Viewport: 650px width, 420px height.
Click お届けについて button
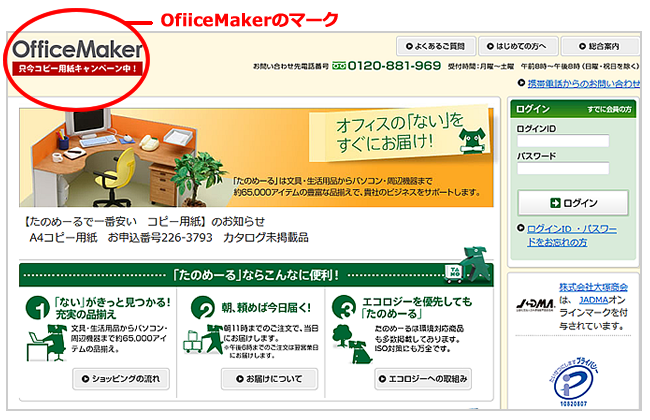[x=269, y=379]
